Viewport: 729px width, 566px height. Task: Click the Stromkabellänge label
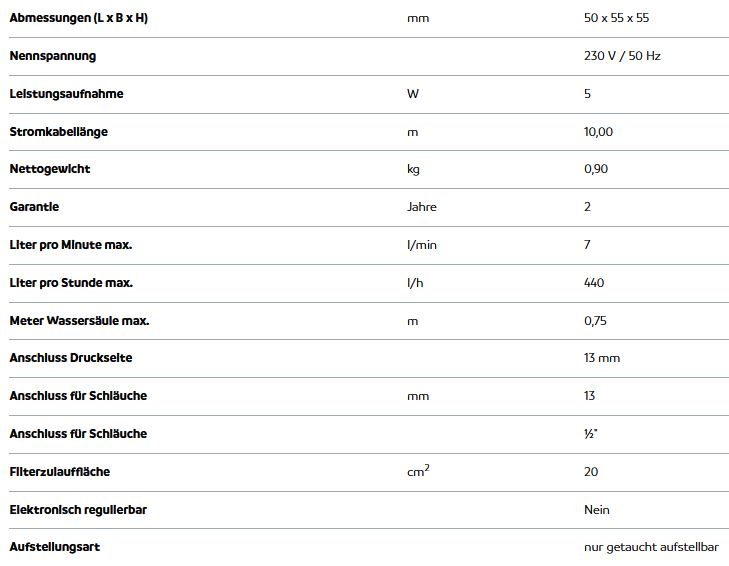coord(59,132)
